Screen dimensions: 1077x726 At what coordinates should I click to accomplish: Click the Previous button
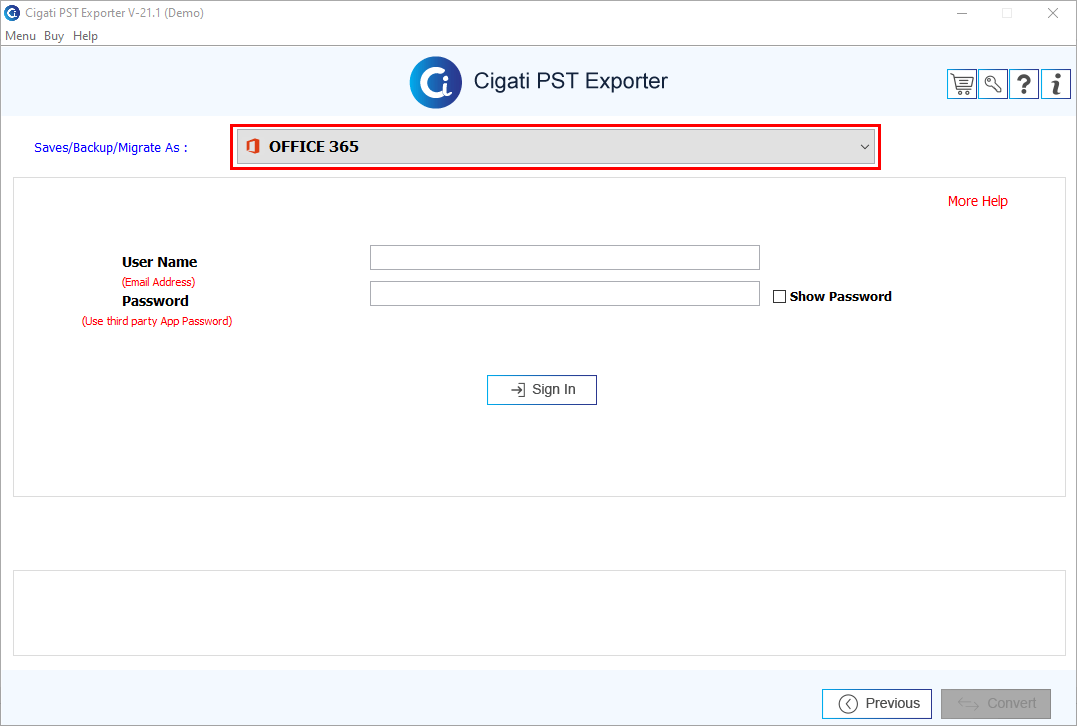(x=876, y=703)
